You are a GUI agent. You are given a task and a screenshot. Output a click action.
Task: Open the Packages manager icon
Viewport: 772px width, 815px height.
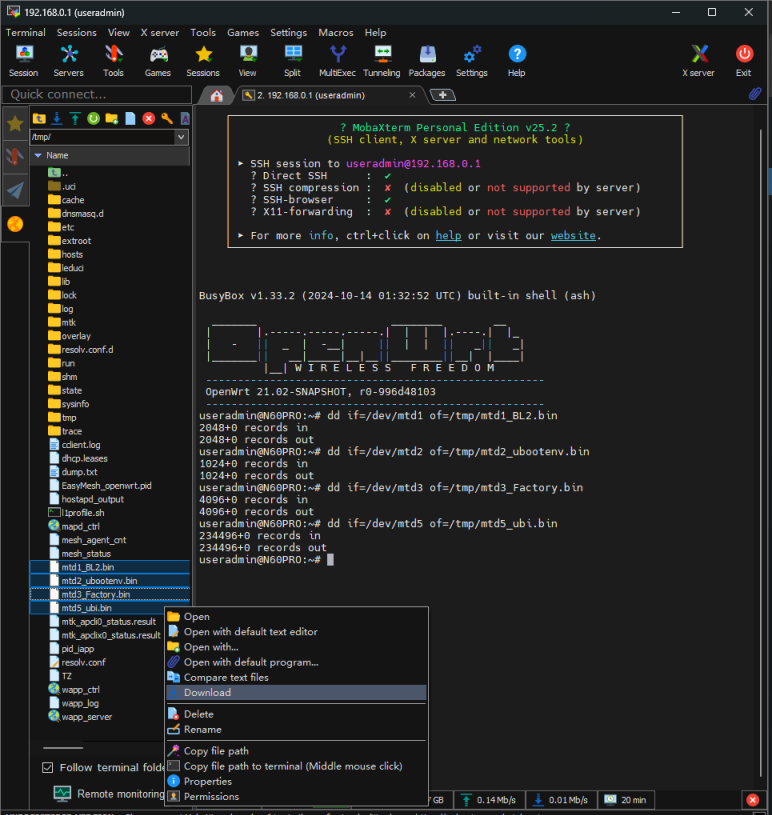427,59
